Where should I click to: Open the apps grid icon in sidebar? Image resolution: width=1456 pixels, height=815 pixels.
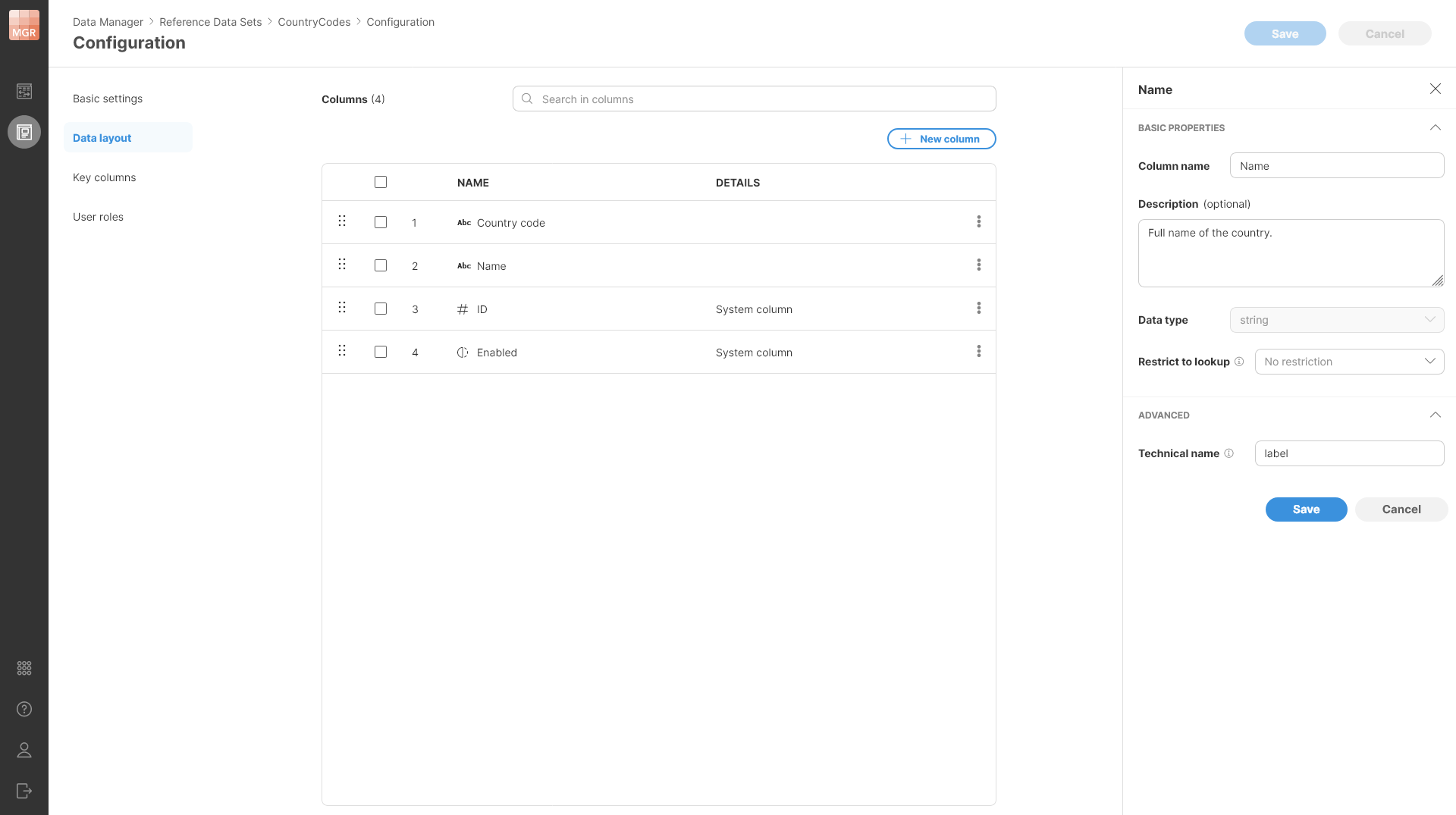tap(24, 668)
